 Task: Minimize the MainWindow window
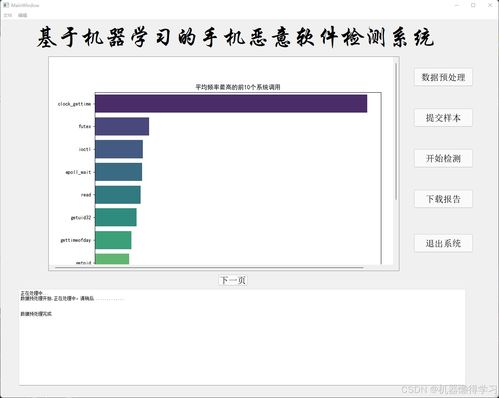point(457,5)
